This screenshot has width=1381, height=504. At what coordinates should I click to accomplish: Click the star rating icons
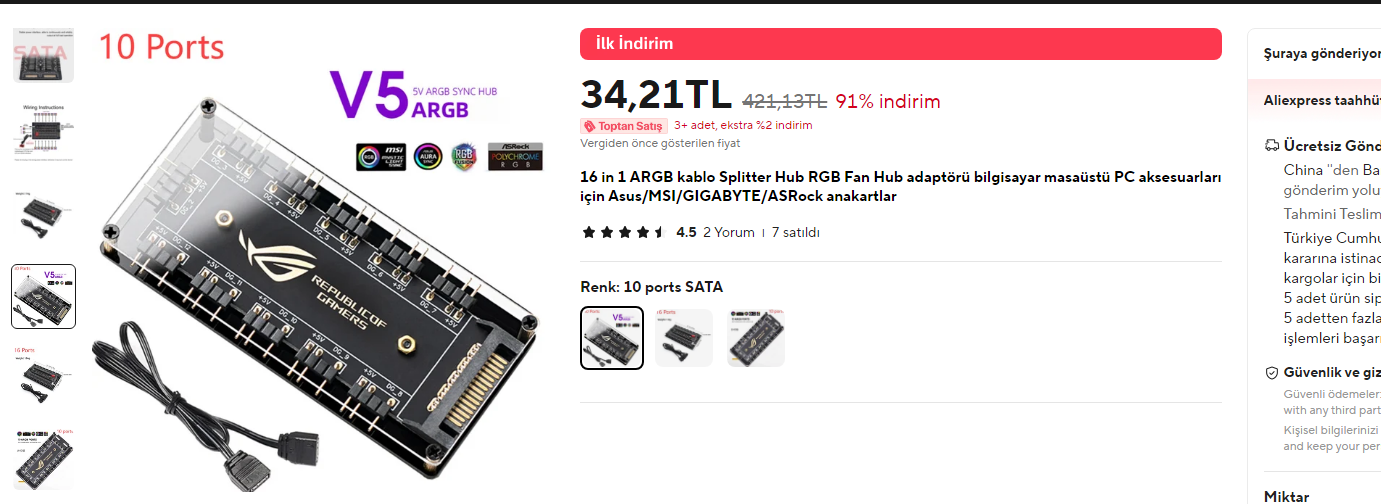[623, 232]
